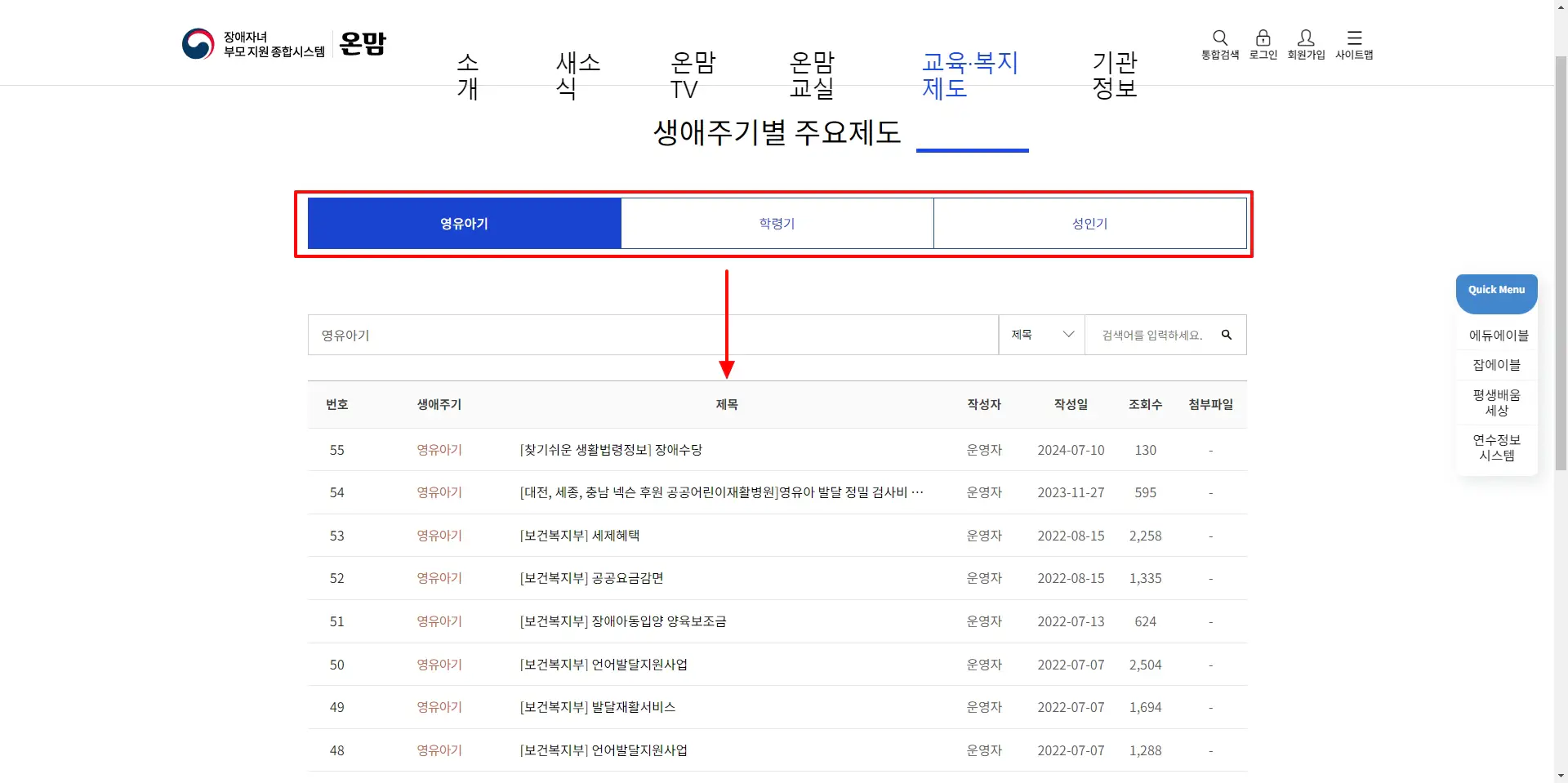Click the 생애주기 column header
The height and width of the screenshot is (783, 1568).
(439, 404)
